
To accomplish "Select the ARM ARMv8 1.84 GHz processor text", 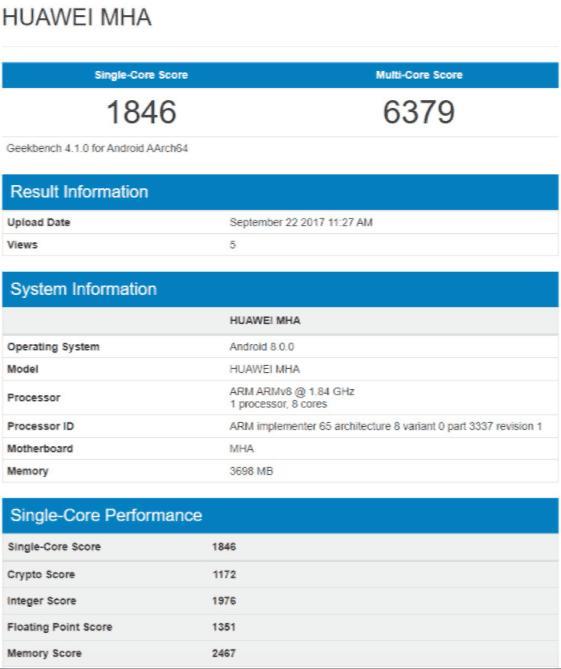I will 292,391.
